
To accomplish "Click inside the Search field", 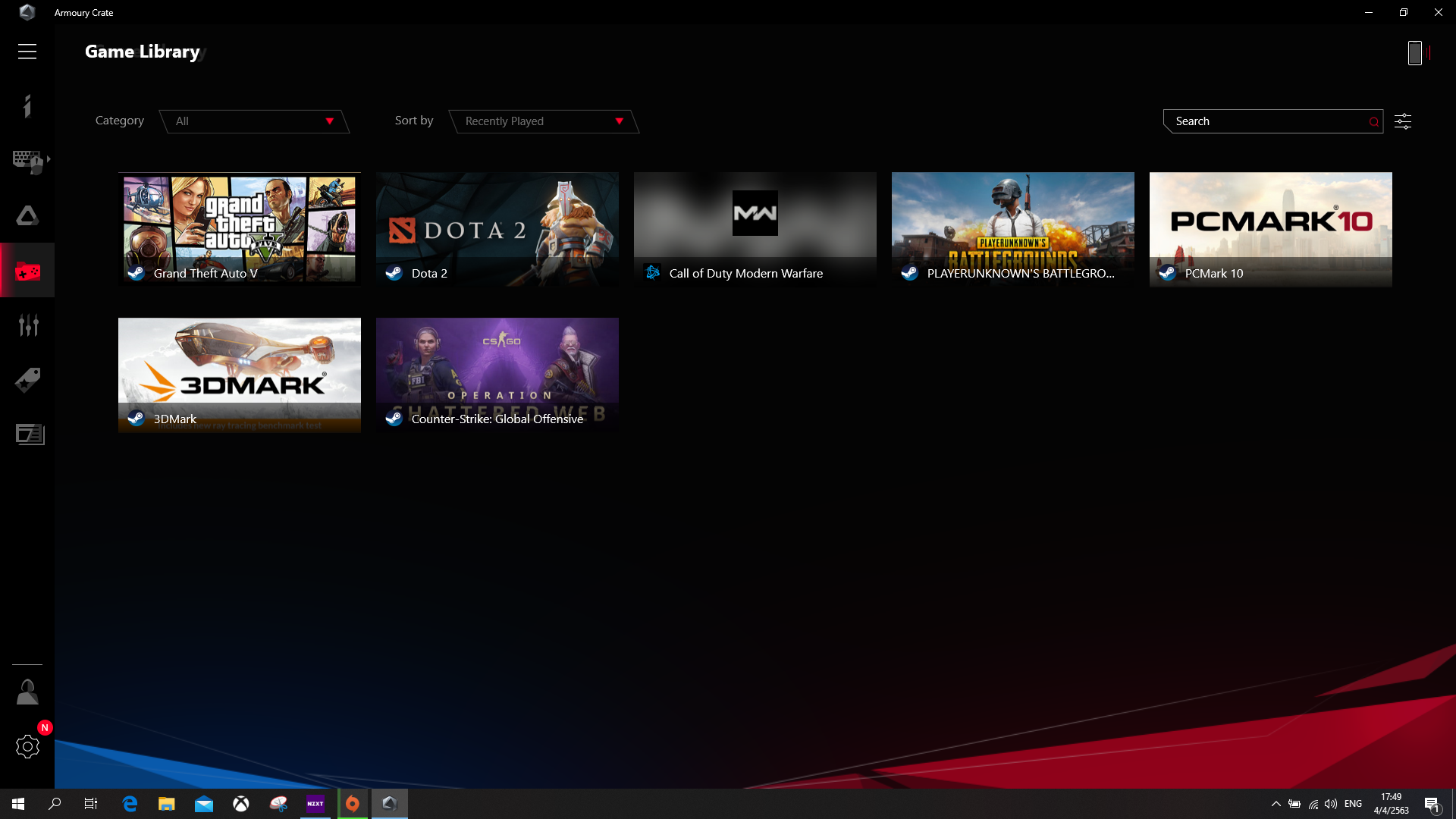I will 1273,121.
